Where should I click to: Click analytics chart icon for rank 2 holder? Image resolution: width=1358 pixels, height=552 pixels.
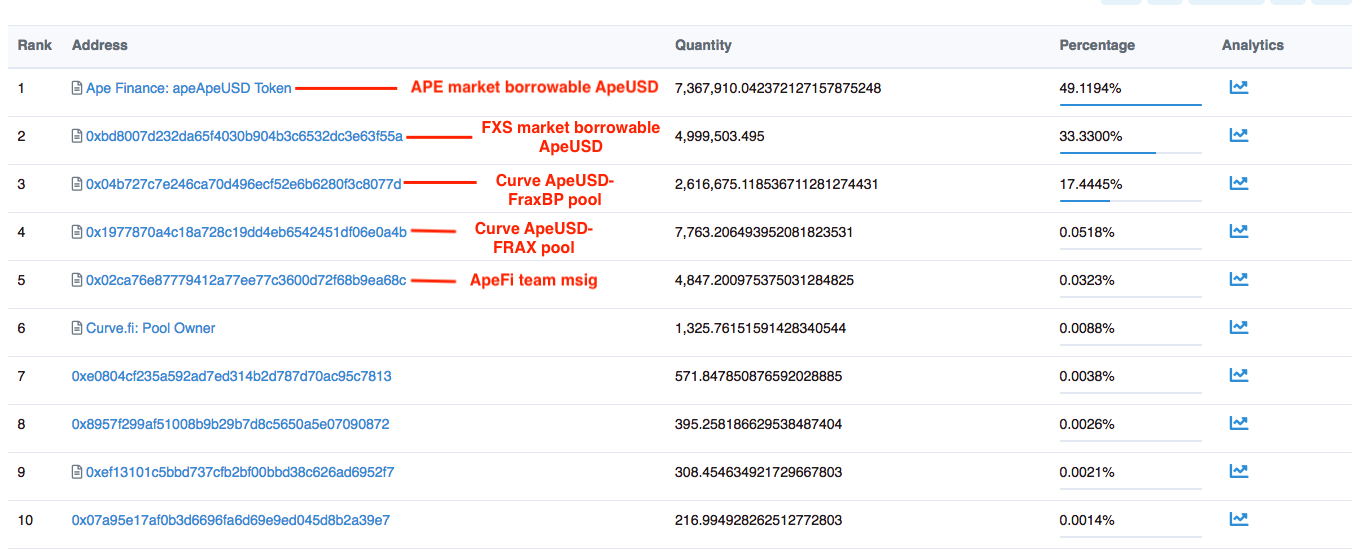tap(1238, 135)
